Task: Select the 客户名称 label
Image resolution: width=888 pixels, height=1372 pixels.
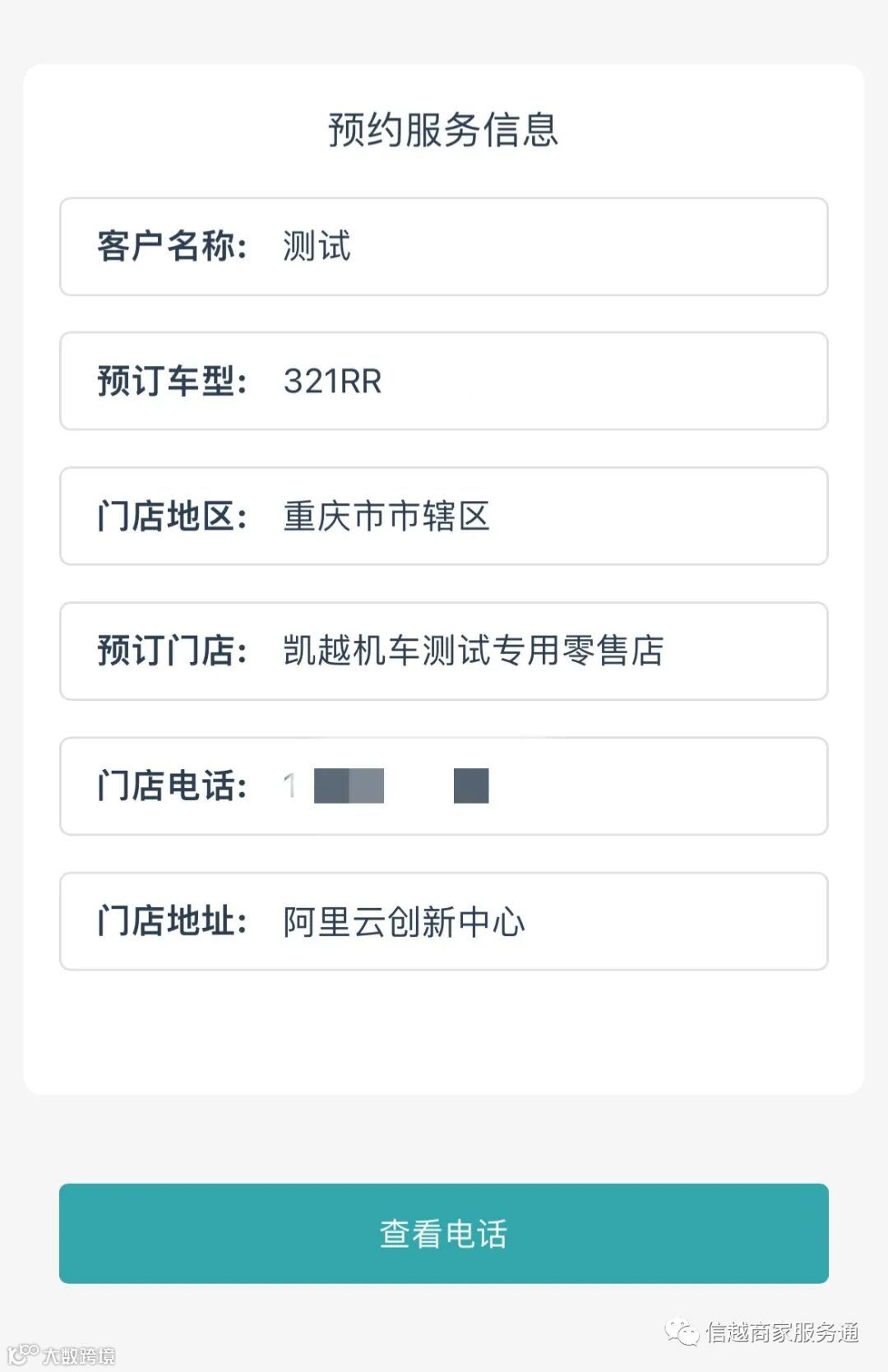Action: [x=172, y=246]
